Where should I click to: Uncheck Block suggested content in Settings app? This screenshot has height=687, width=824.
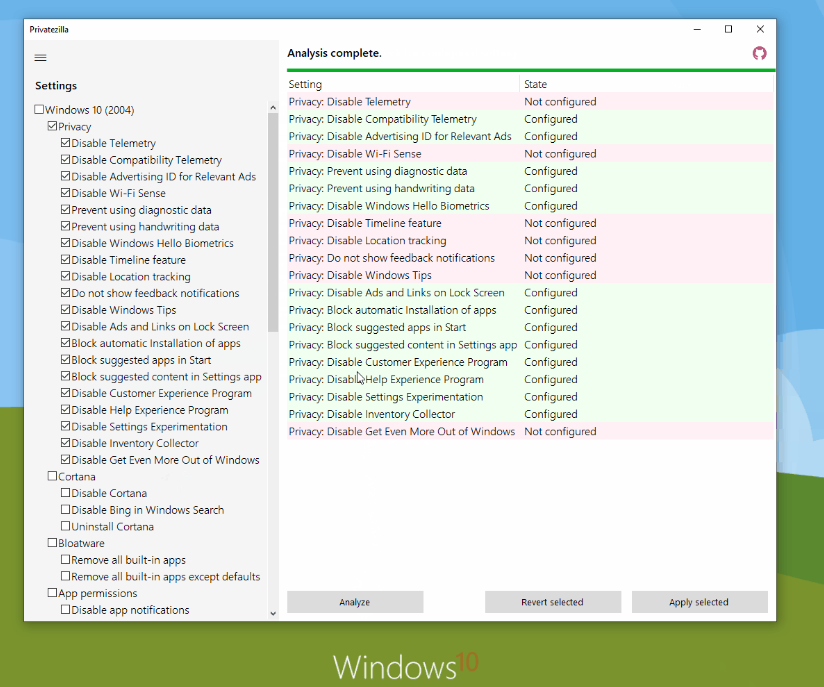(65, 376)
